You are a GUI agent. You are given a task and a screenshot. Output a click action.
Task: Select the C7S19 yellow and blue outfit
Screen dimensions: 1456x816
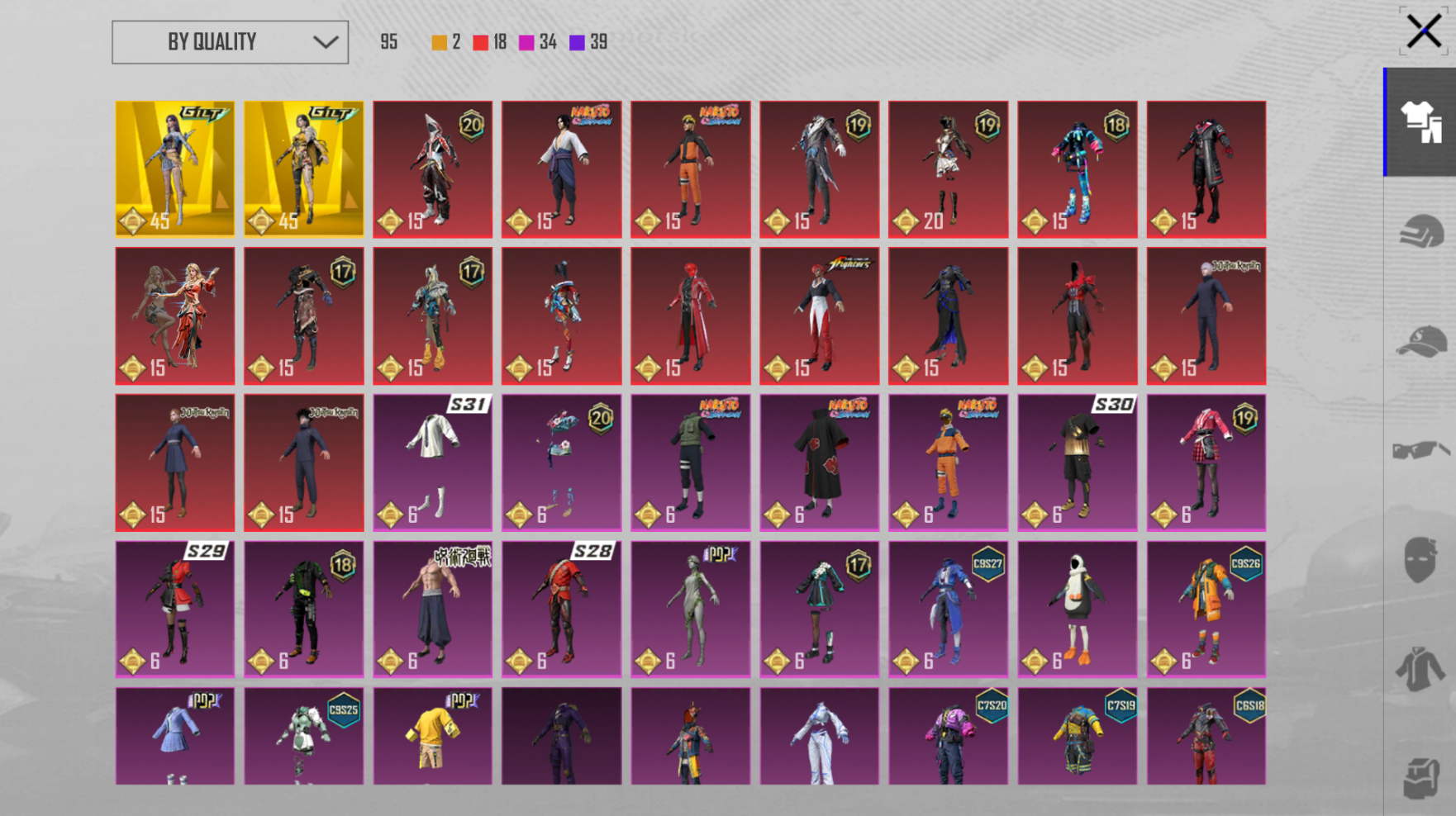coord(1078,737)
